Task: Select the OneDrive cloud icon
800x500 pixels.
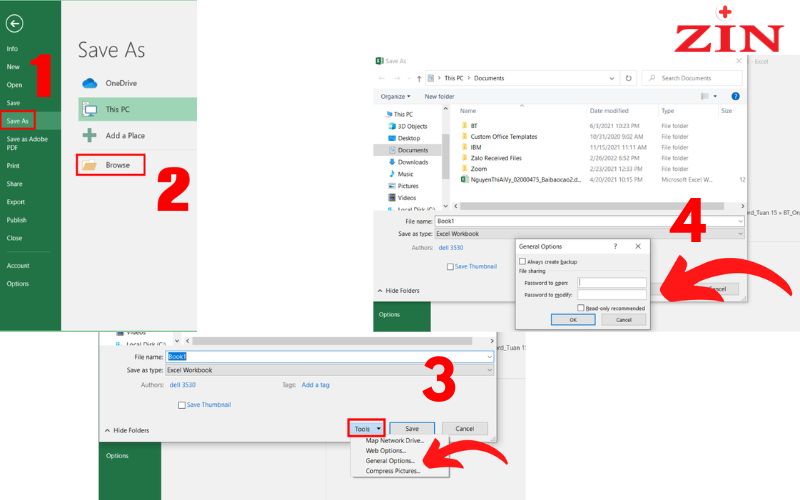Action: (x=90, y=83)
